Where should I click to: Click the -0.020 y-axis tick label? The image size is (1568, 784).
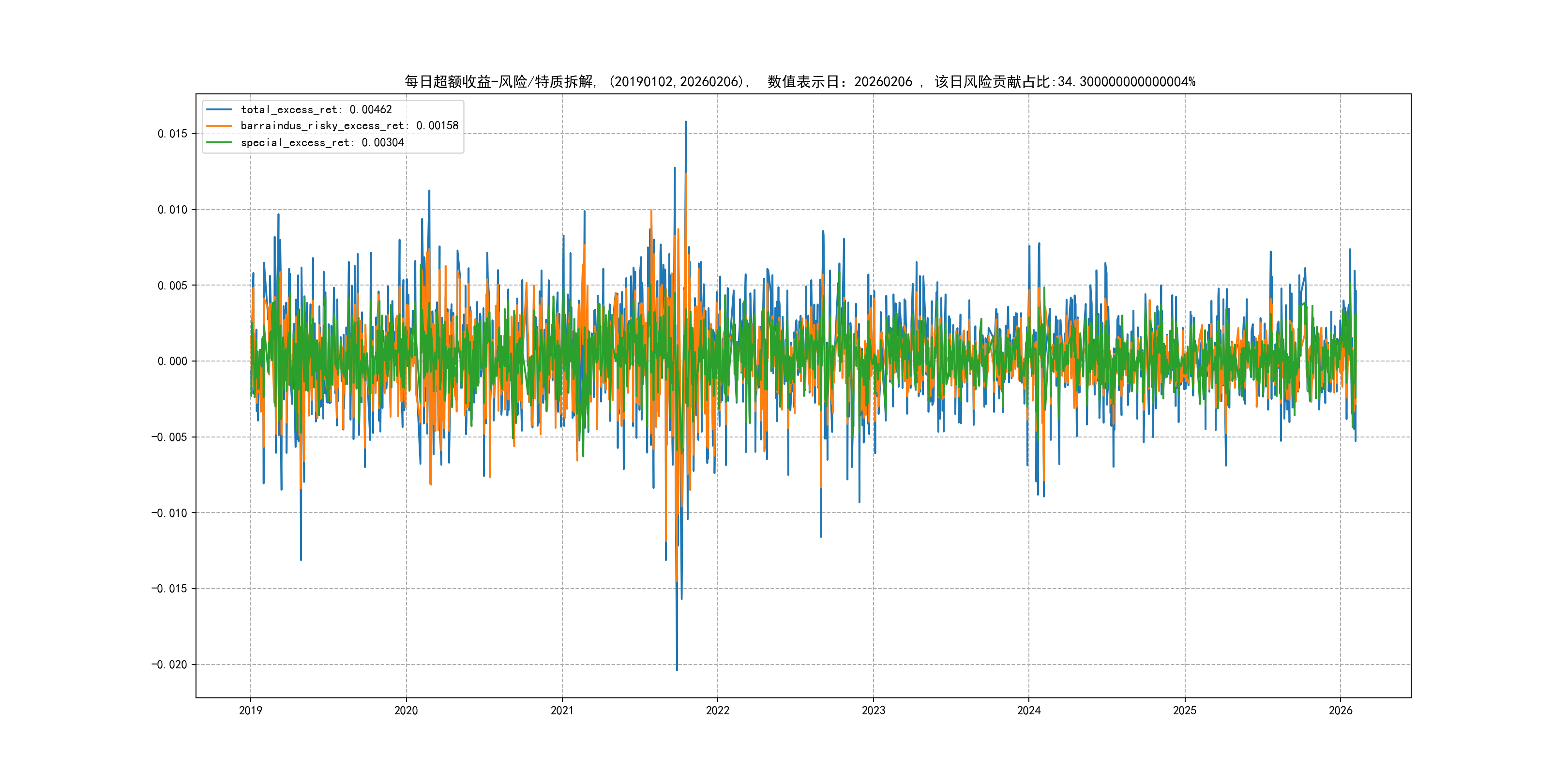click(169, 664)
